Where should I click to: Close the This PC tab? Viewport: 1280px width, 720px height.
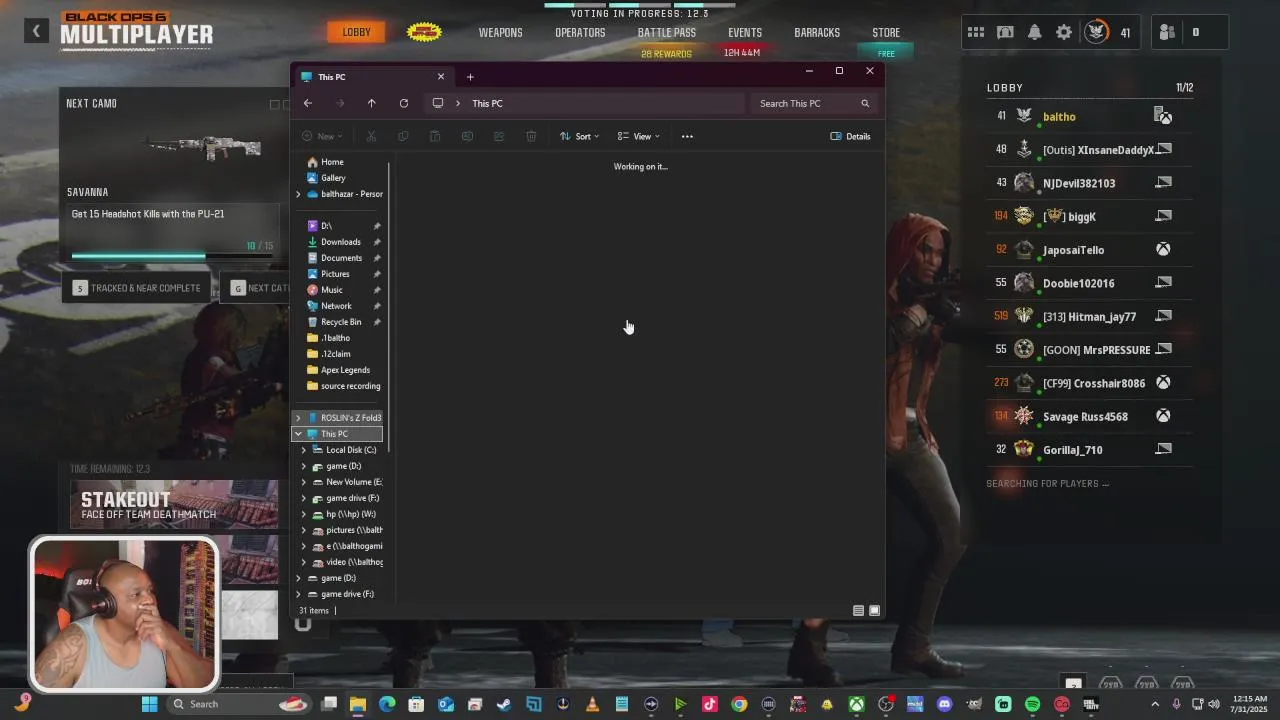(440, 77)
